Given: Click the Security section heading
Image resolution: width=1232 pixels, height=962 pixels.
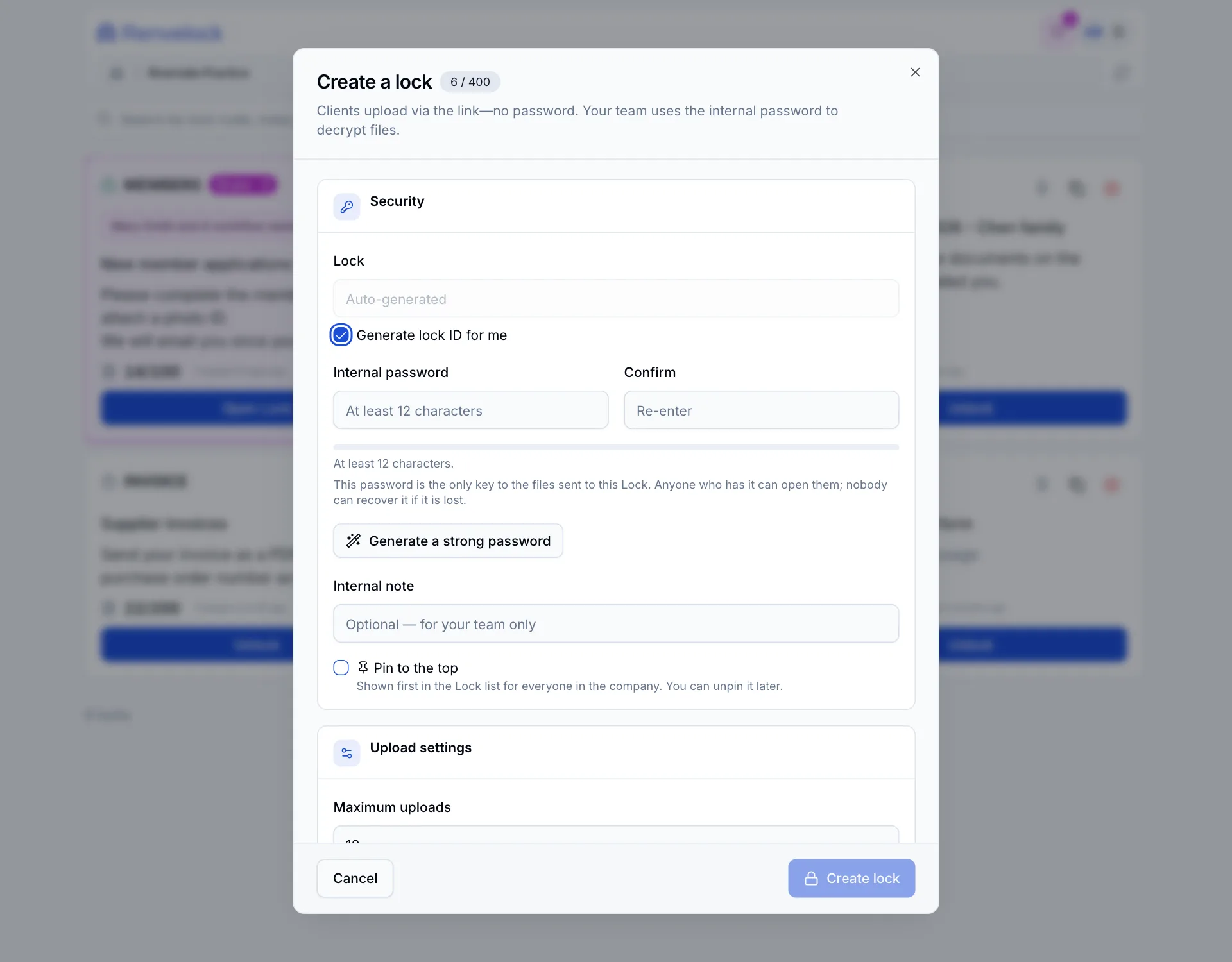Looking at the screenshot, I should (397, 201).
